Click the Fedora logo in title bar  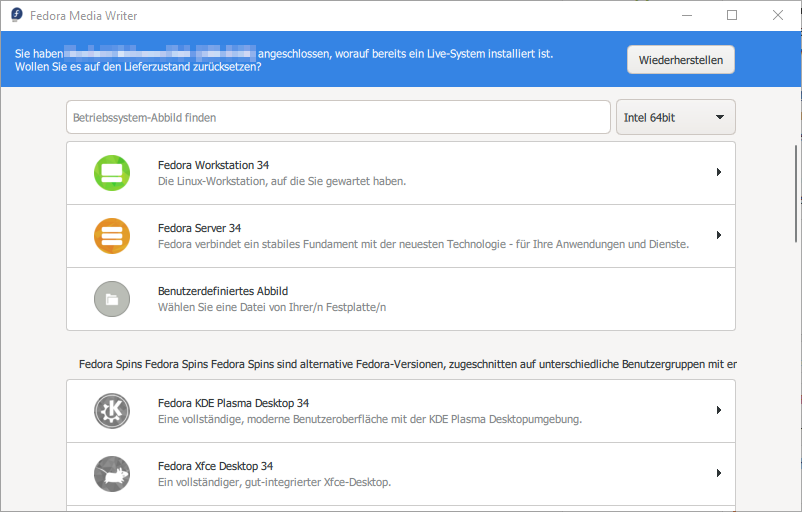pos(17,15)
